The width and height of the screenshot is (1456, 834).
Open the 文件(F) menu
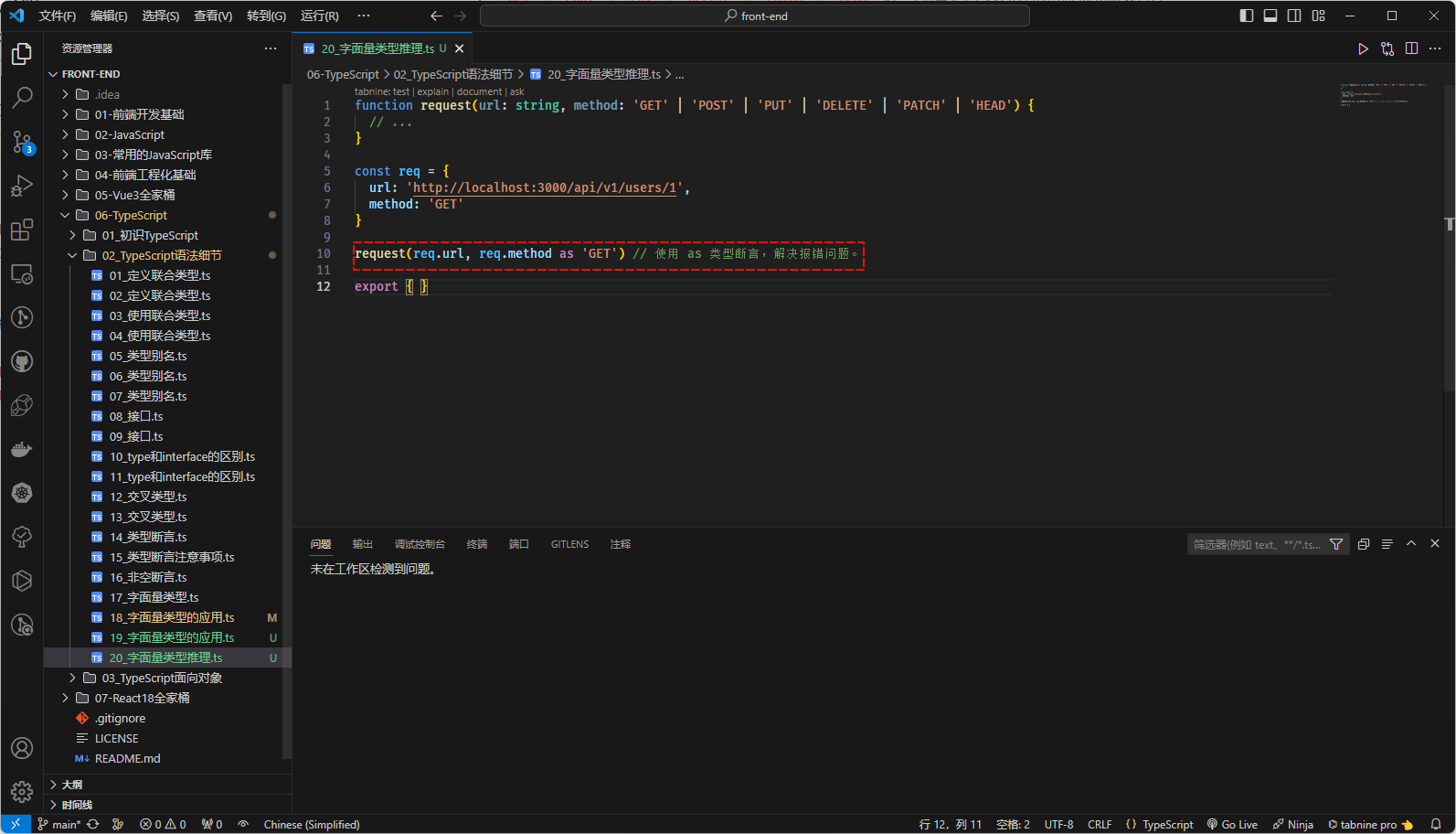(x=58, y=16)
